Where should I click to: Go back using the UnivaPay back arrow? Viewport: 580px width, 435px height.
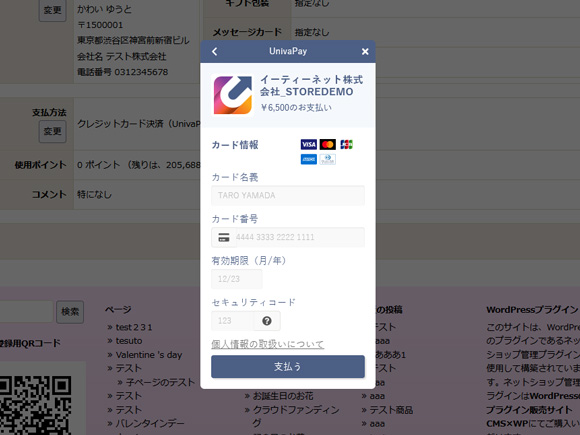tap(215, 51)
